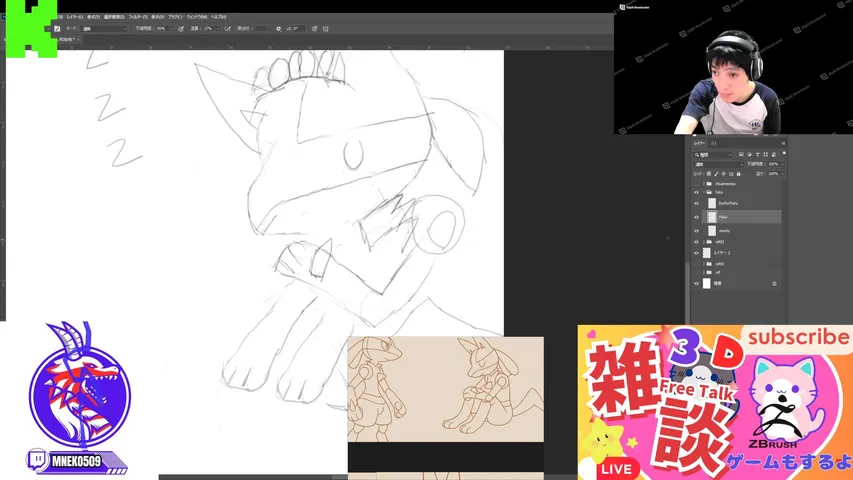Open the Layers panel menu icon
Screen dimensions: 853x480
pos(783,143)
